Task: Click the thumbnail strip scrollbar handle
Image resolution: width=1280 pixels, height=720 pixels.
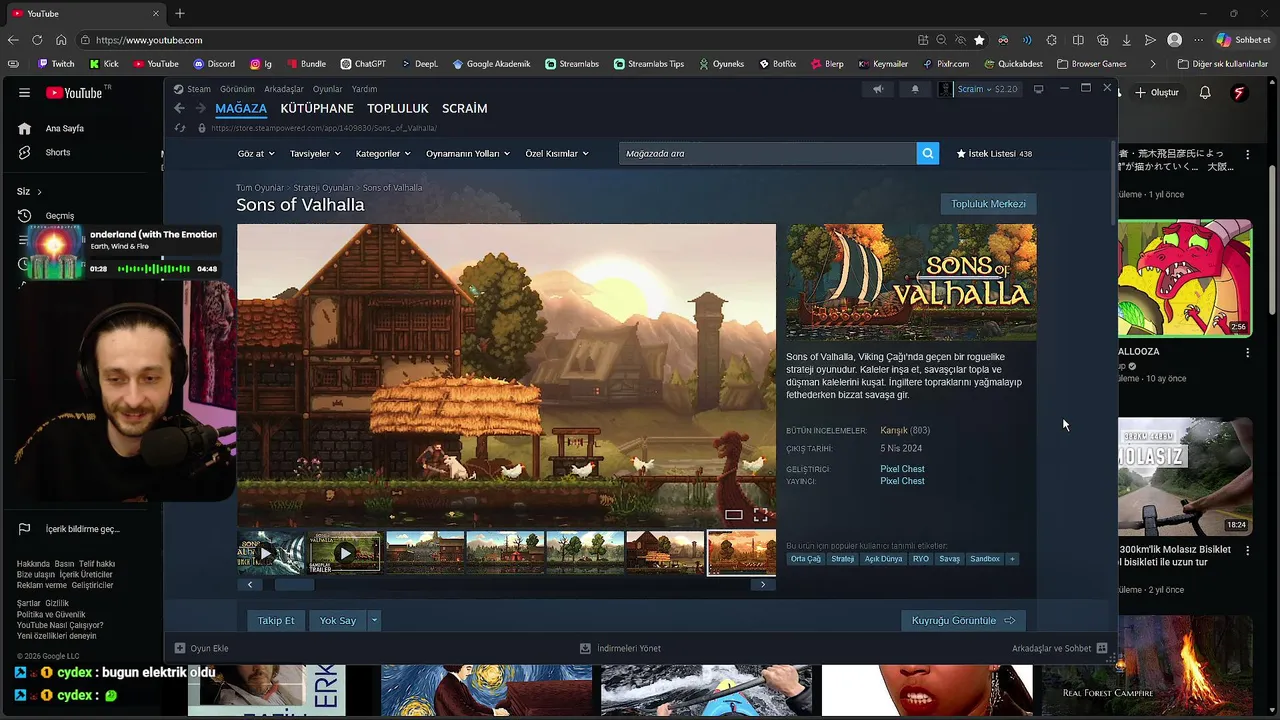Action: point(294,585)
